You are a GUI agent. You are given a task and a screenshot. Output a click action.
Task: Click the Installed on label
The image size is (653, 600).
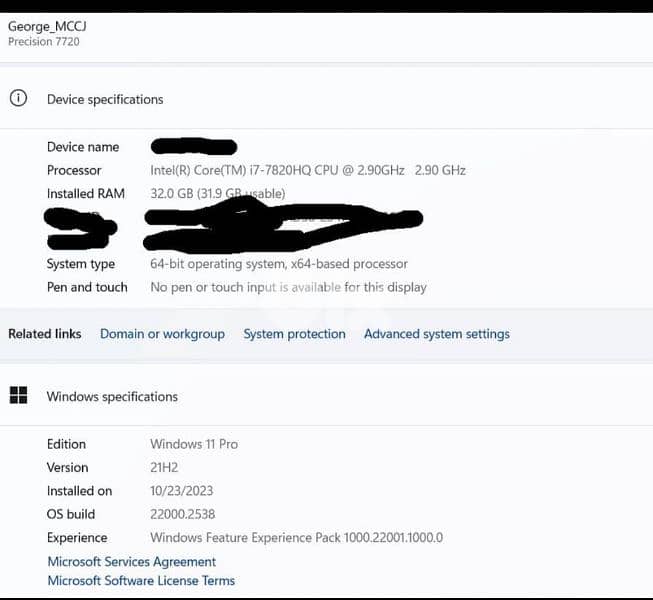click(80, 490)
